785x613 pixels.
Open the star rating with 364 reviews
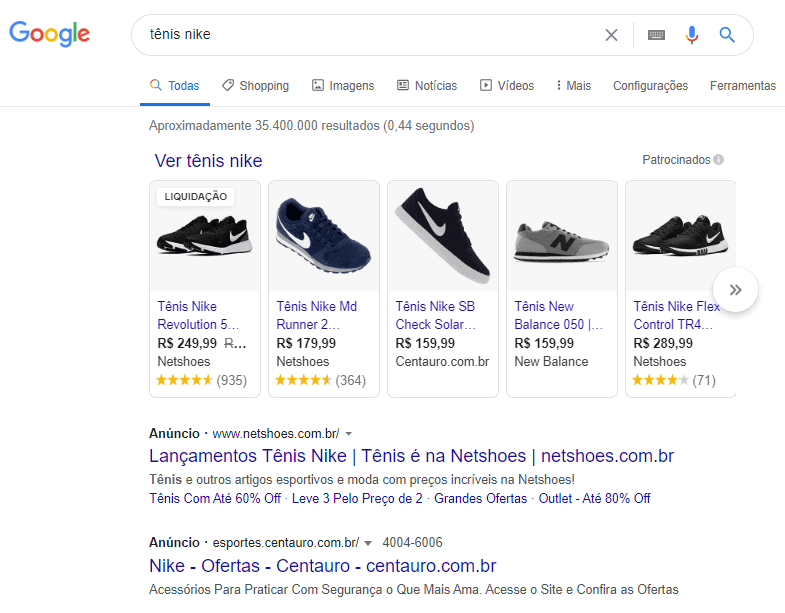(x=321, y=380)
